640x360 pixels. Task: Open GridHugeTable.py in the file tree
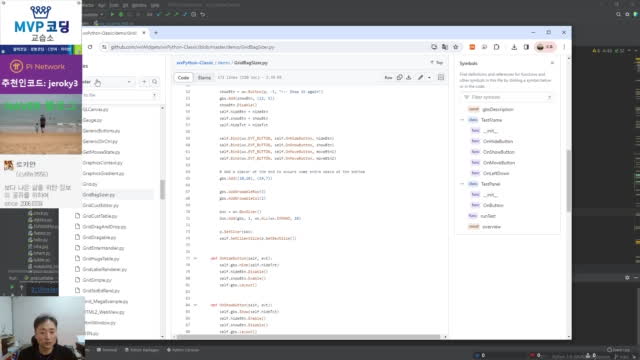pos(101,259)
